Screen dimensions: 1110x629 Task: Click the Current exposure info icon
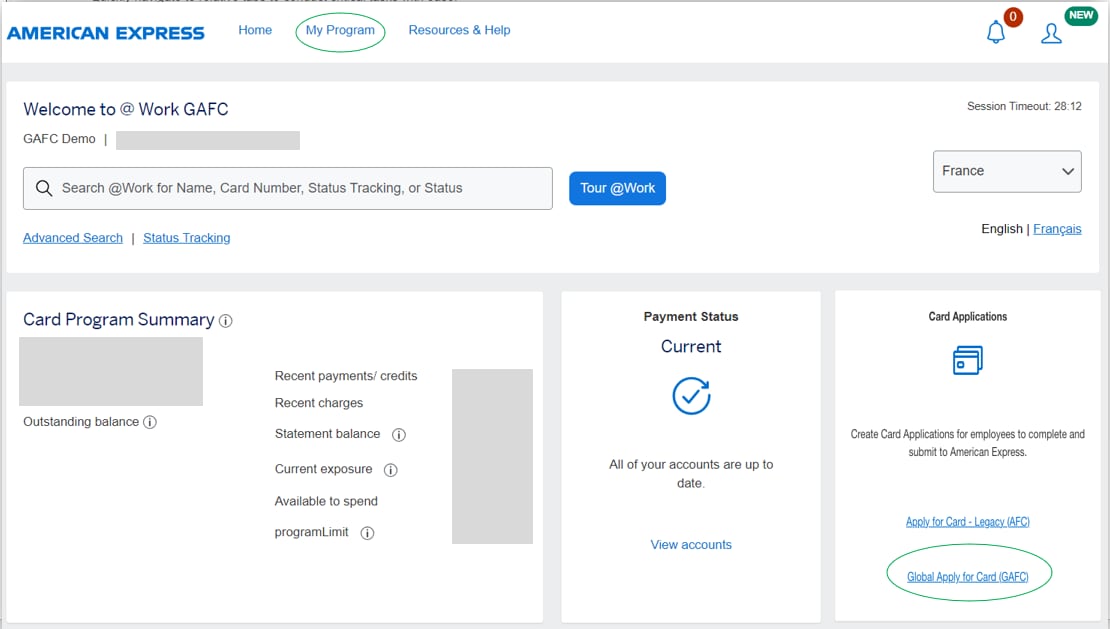coord(391,470)
